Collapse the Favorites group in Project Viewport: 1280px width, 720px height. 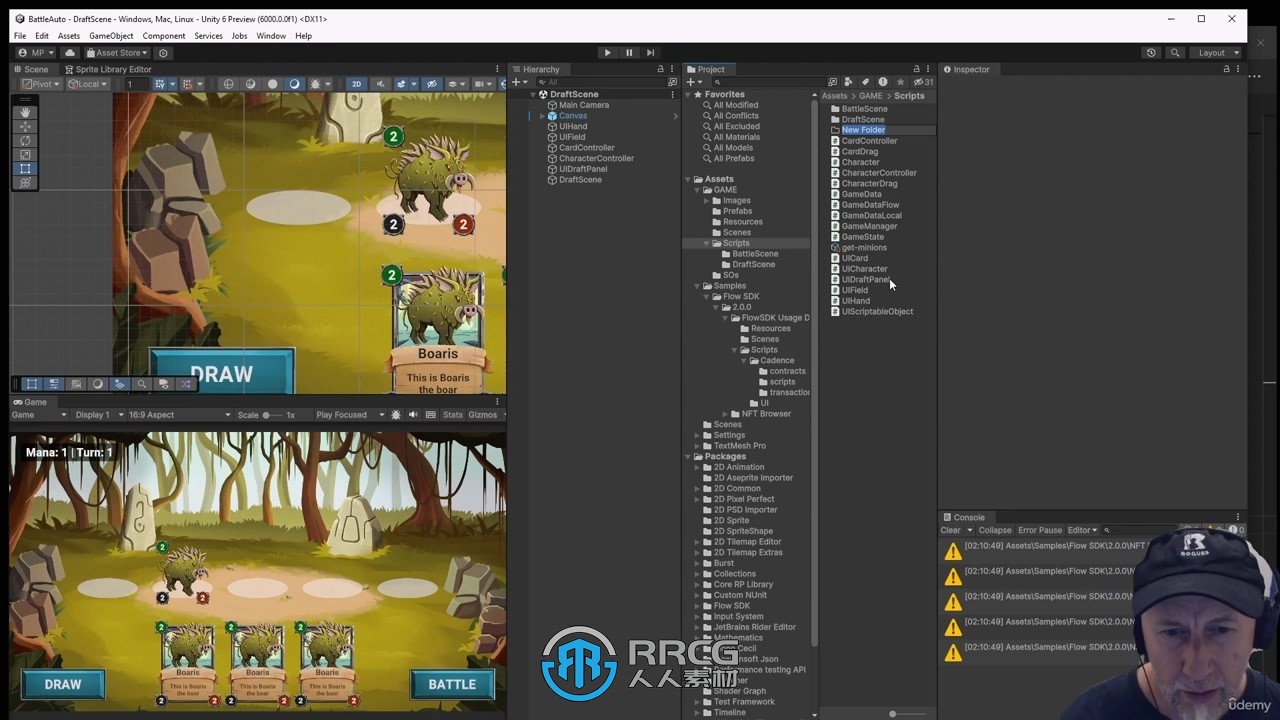tap(688, 94)
